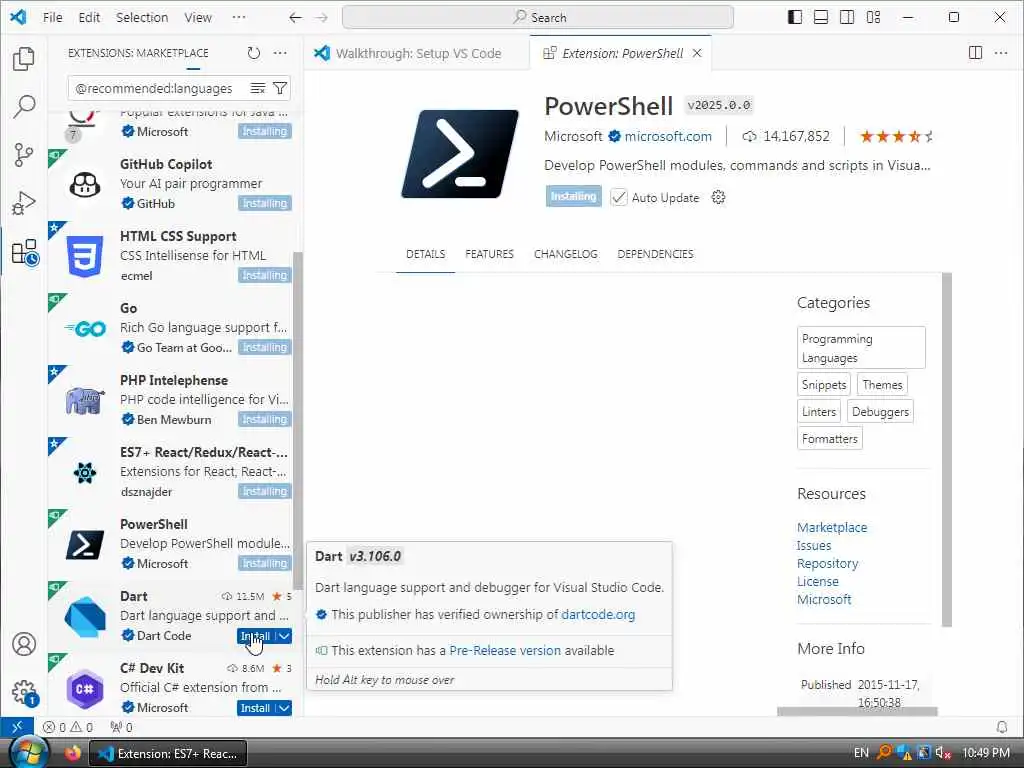The height and width of the screenshot is (768, 1024).
Task: Open the Issues resource link
Action: [814, 545]
